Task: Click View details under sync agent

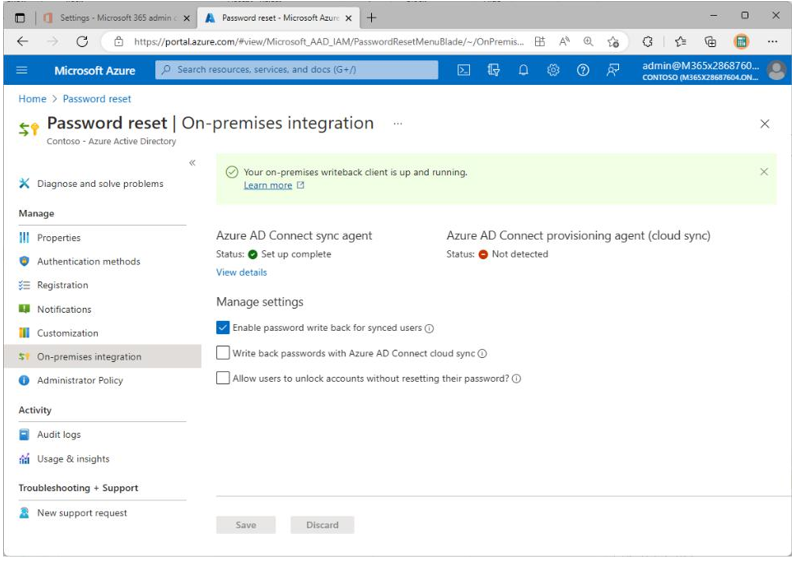Action: point(241,272)
